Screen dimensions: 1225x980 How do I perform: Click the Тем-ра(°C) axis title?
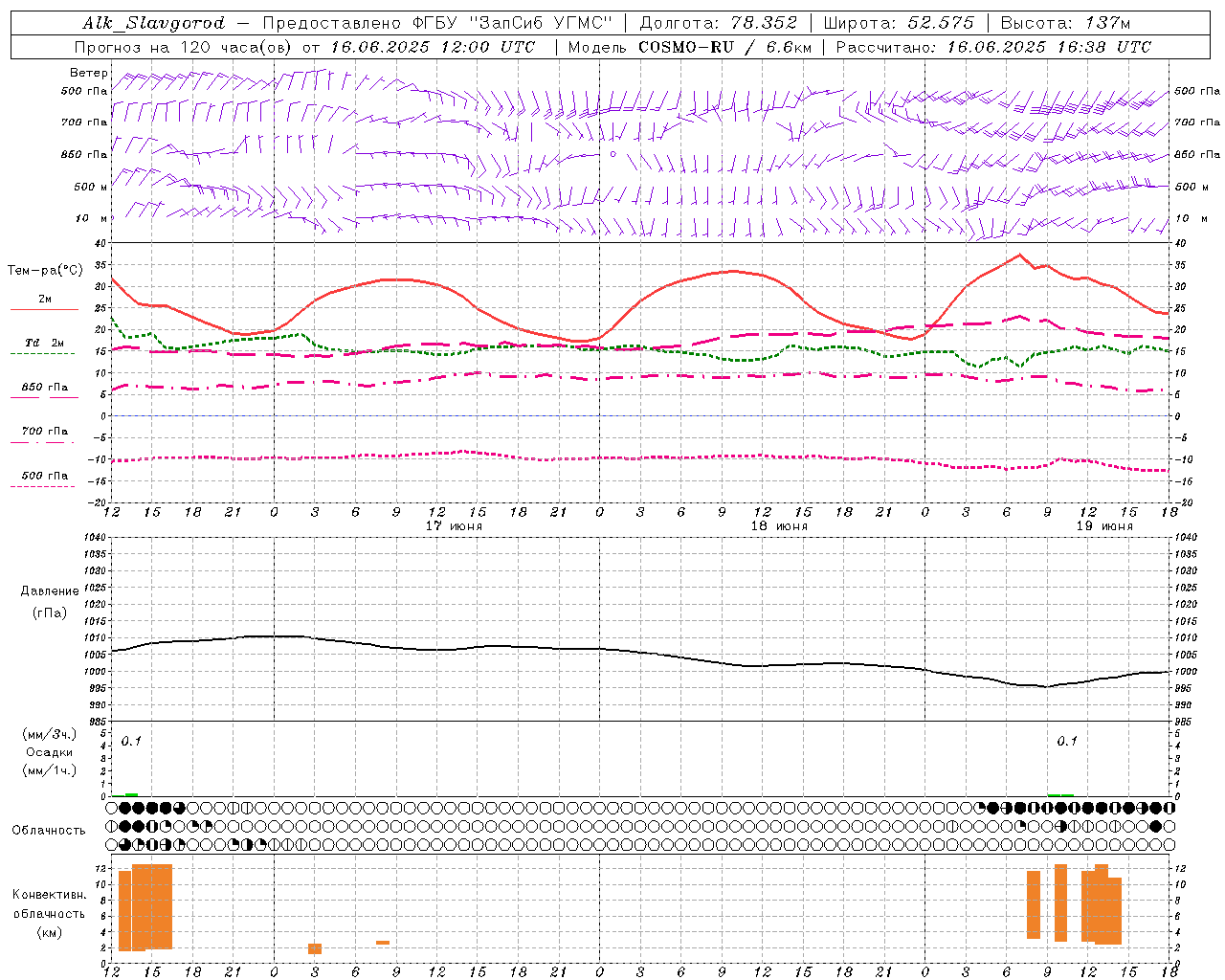(45, 271)
